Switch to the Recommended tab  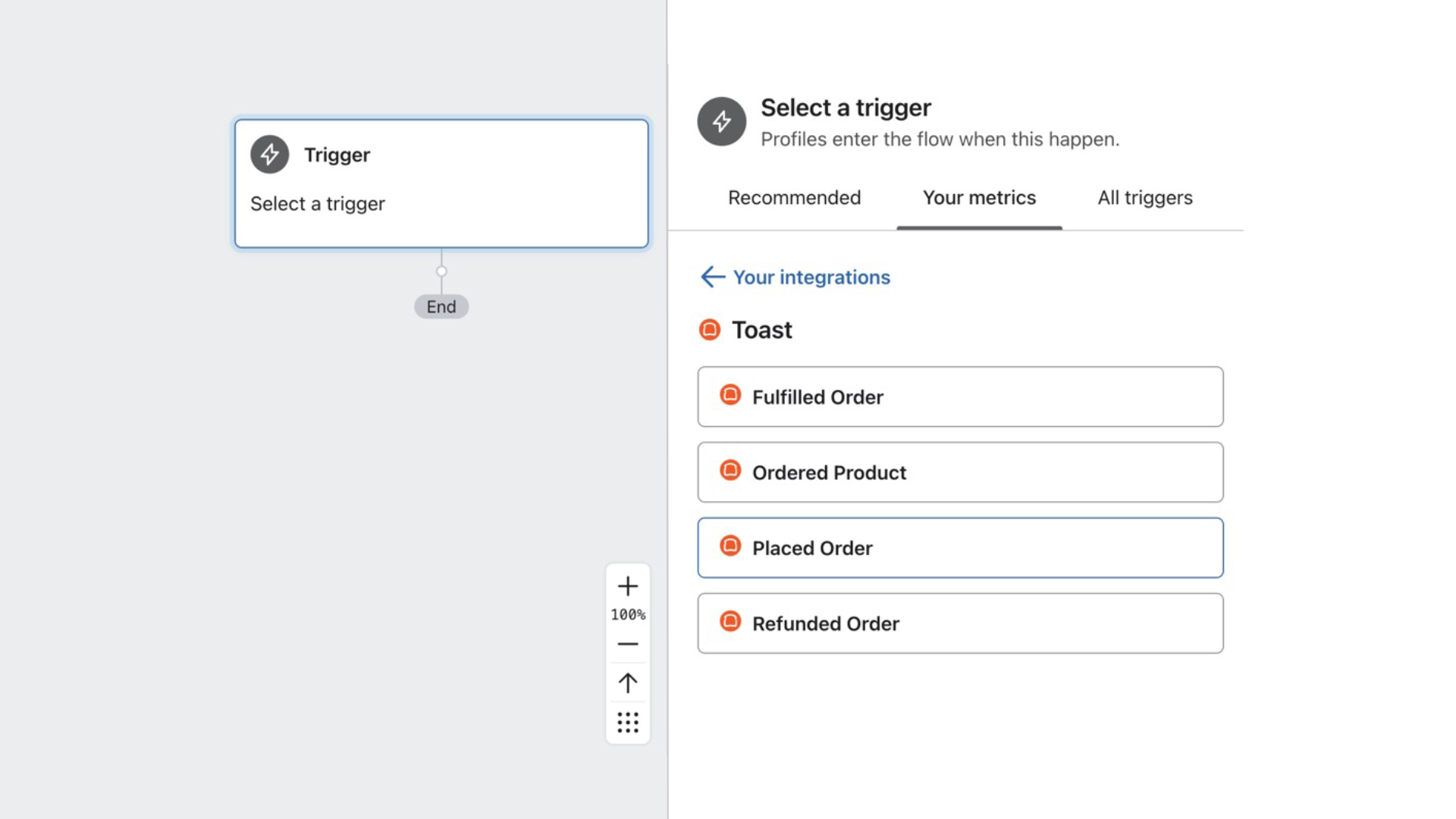pyautogui.click(x=794, y=198)
